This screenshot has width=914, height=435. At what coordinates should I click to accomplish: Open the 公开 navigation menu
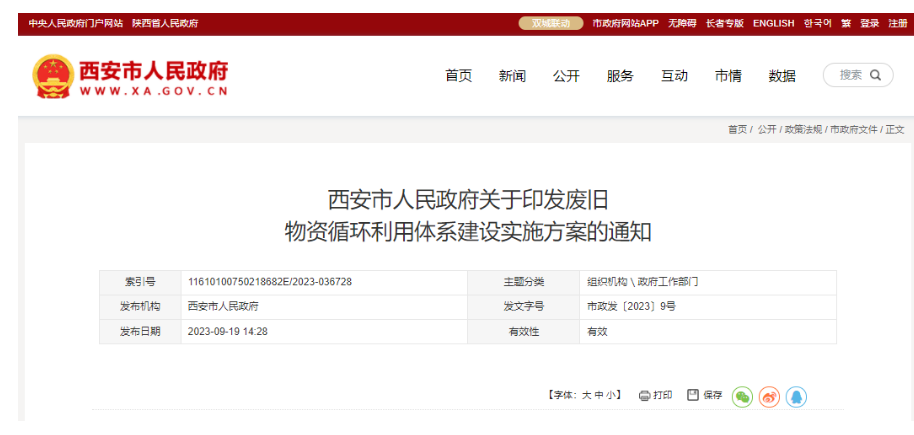pos(566,76)
